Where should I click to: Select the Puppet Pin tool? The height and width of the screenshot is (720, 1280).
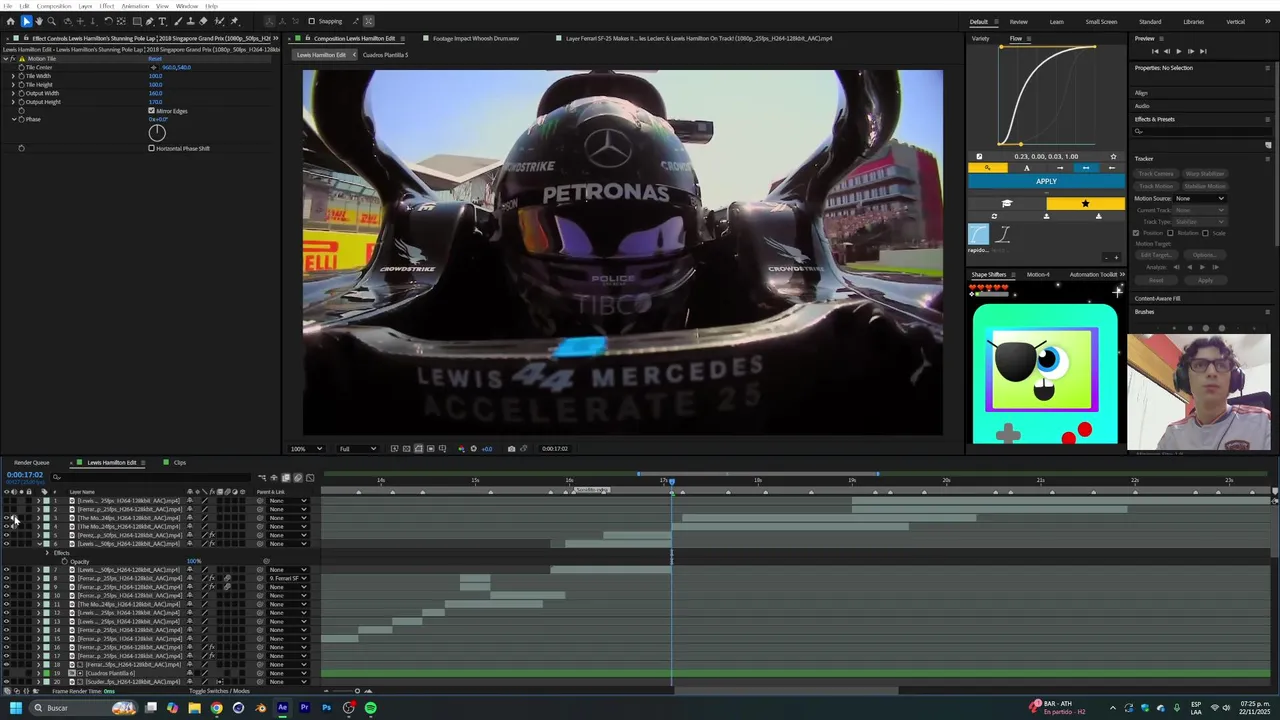(x=234, y=21)
